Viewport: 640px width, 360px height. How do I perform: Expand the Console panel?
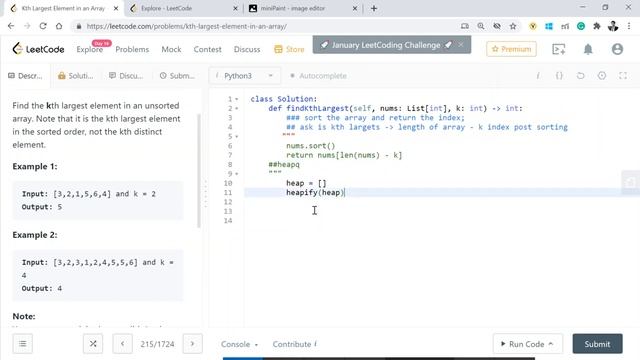tap(239, 344)
